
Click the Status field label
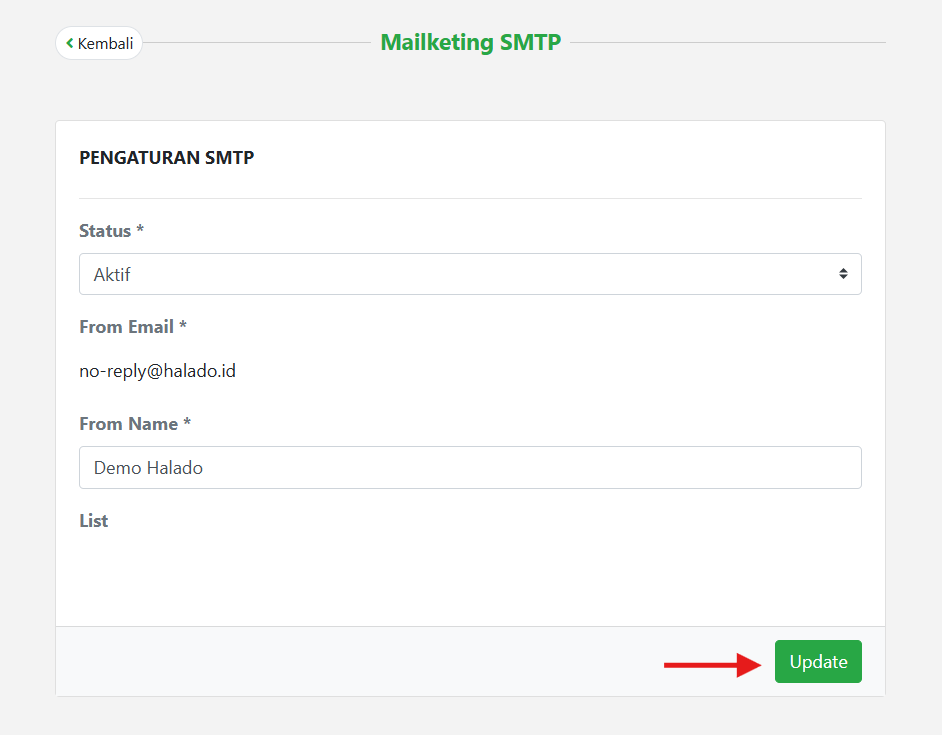click(x=105, y=231)
